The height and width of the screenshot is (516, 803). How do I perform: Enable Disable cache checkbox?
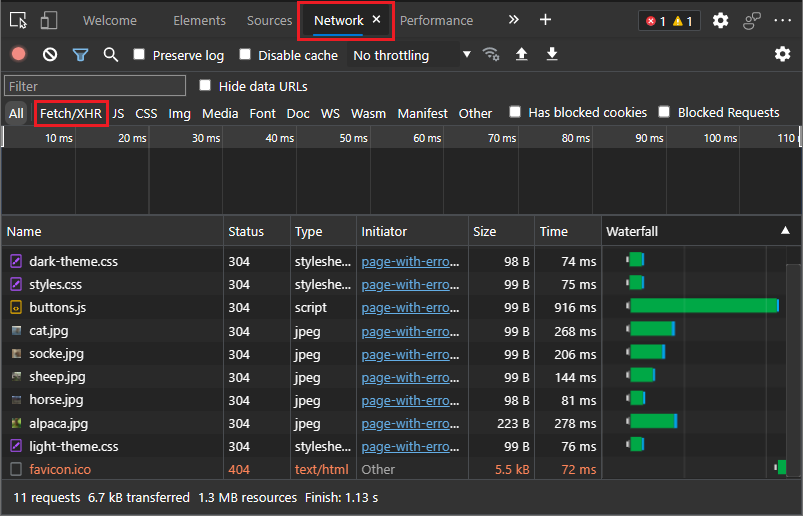point(245,54)
